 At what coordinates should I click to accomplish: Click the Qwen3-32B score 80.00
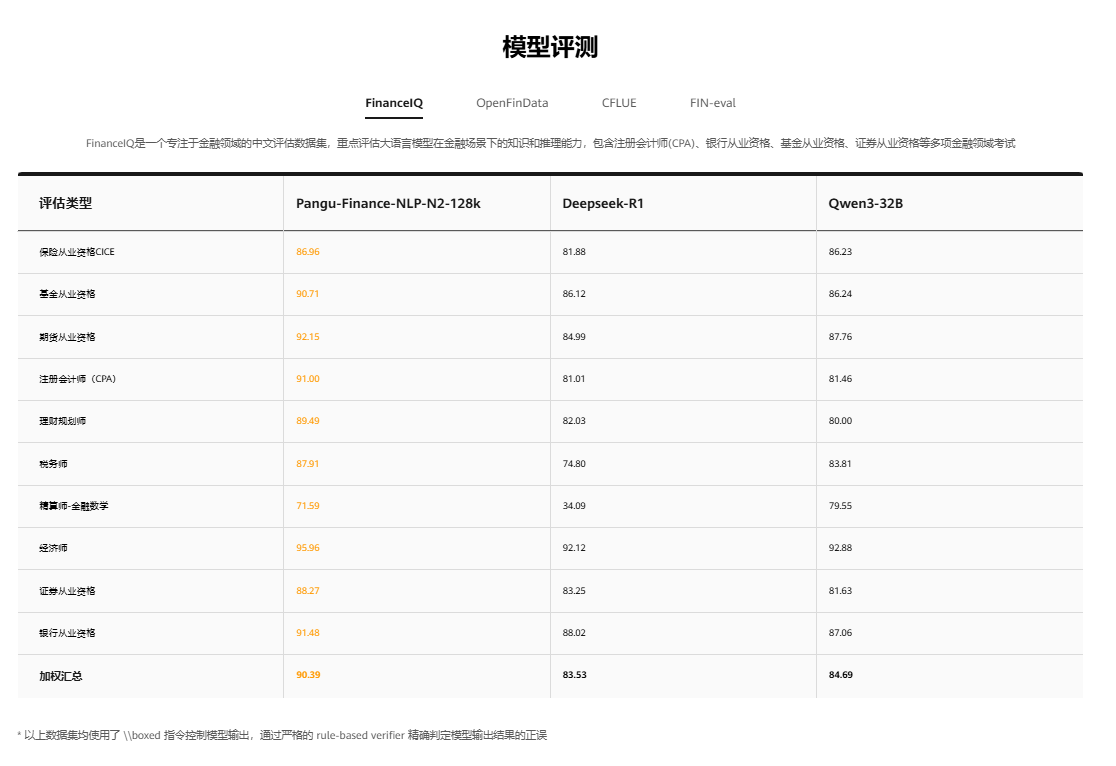840,421
